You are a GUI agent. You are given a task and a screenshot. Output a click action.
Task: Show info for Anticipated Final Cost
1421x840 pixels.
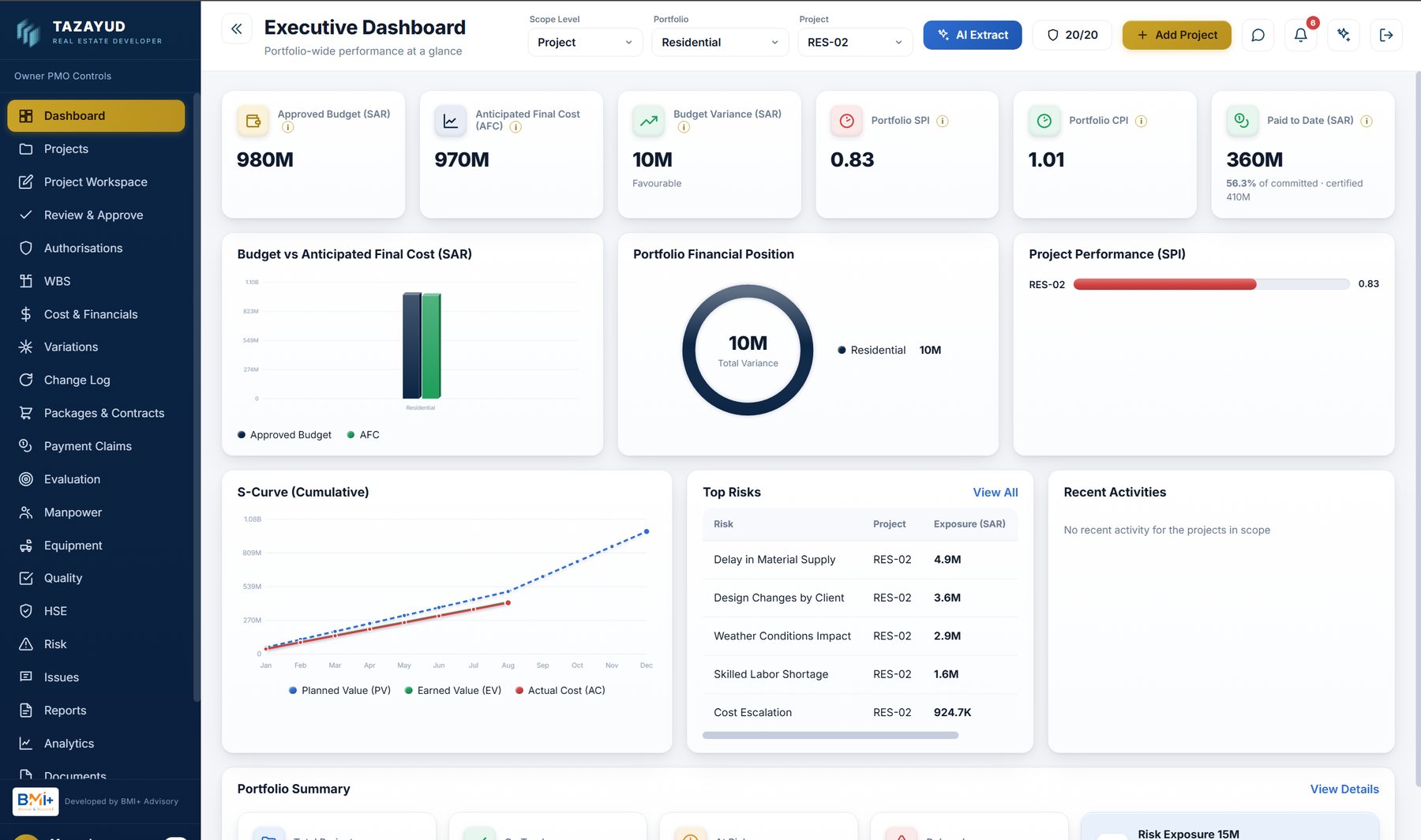[516, 127]
